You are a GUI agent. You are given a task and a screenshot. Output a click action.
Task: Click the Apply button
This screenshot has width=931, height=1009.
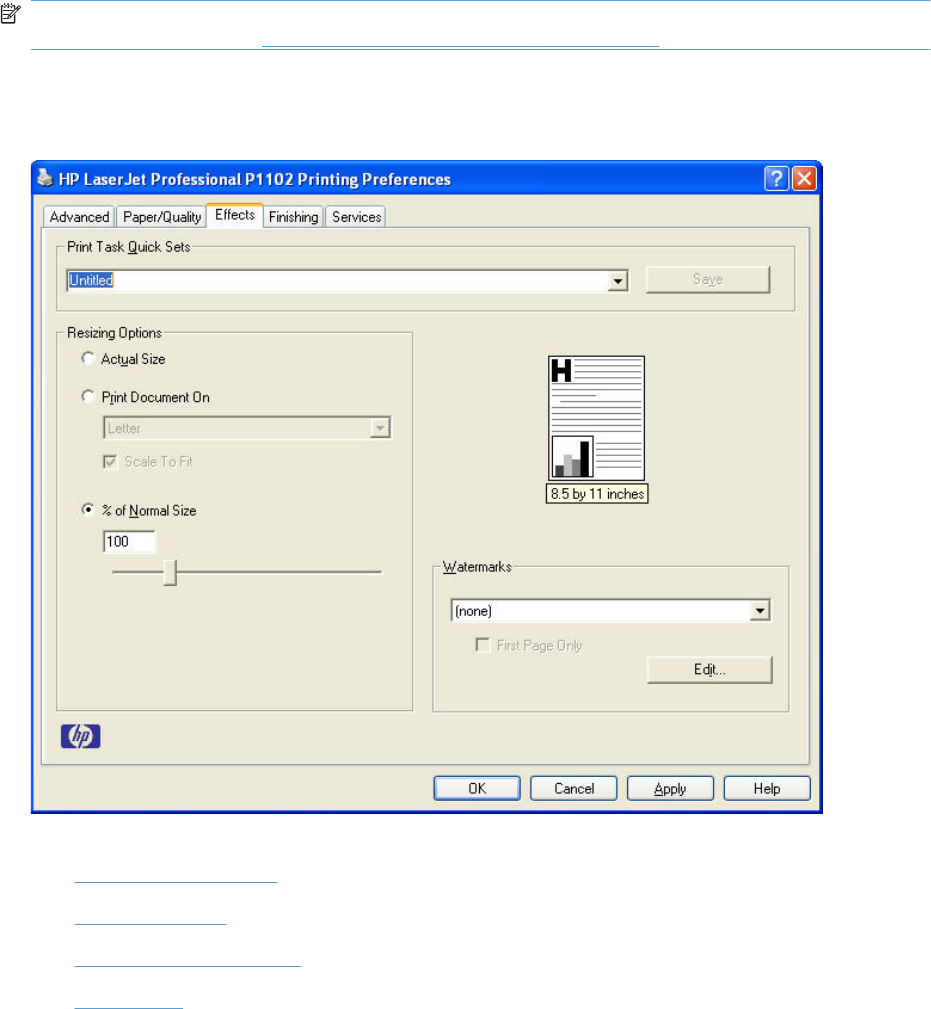click(670, 788)
